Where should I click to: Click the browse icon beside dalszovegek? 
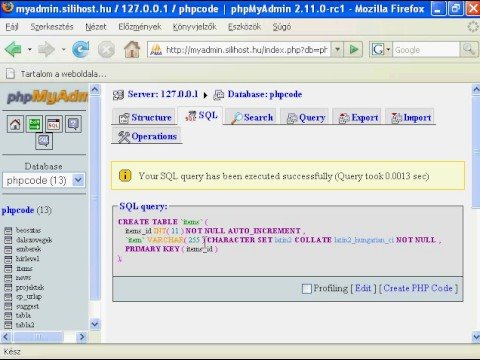click(x=8, y=240)
